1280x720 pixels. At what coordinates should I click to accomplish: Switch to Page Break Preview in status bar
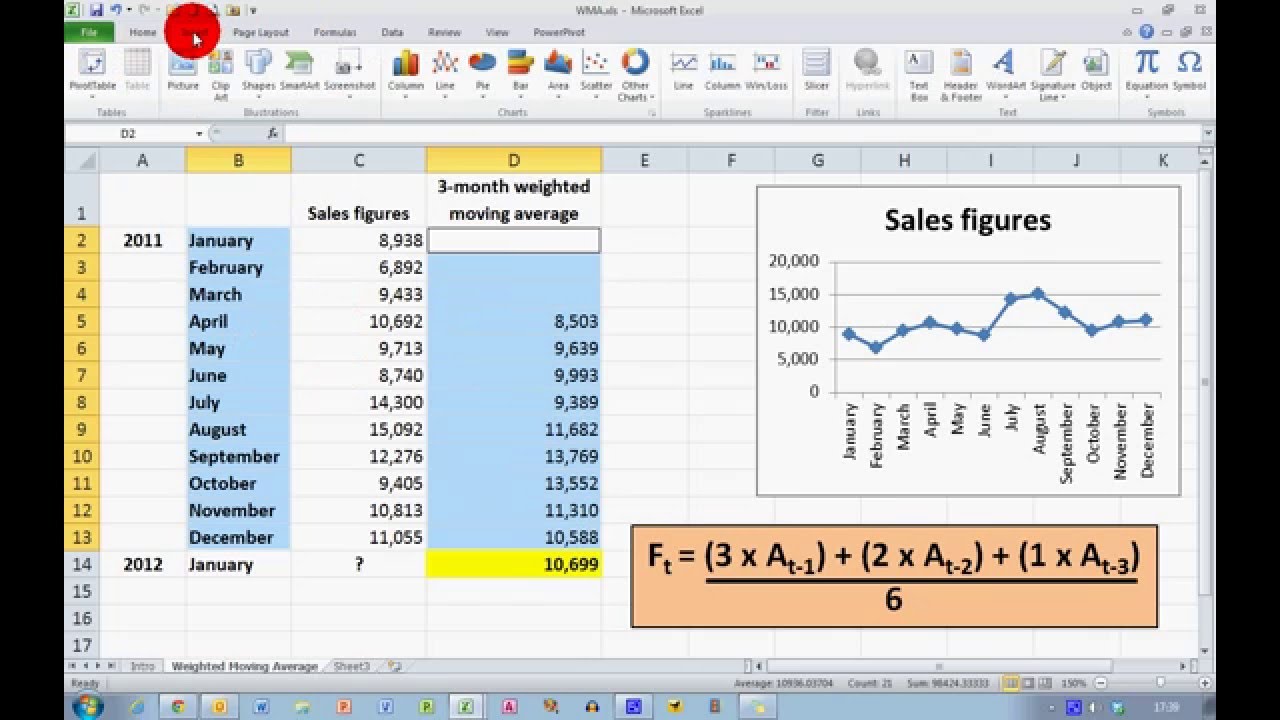[1044, 683]
